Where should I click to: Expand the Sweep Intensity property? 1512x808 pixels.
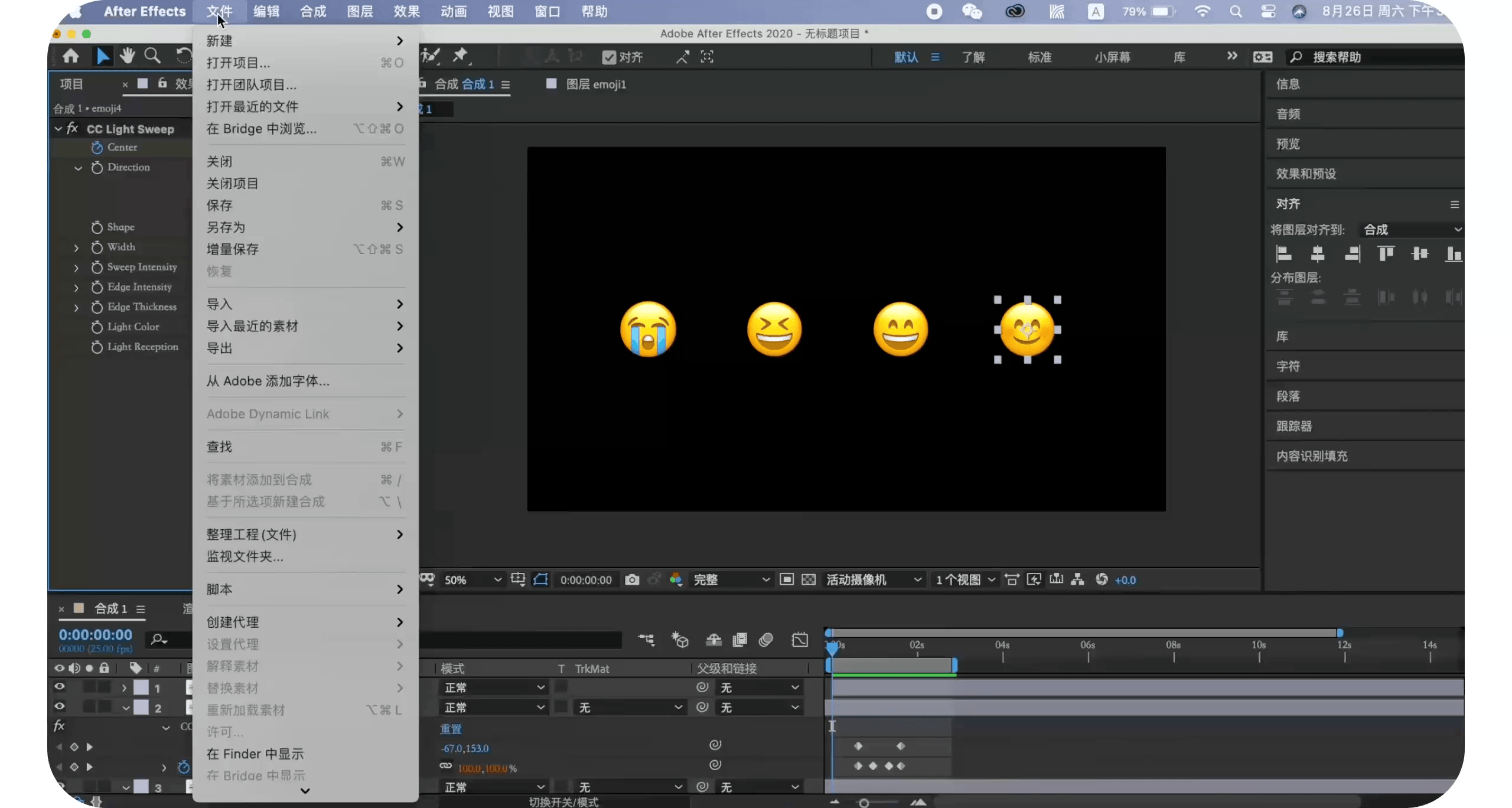click(76, 268)
